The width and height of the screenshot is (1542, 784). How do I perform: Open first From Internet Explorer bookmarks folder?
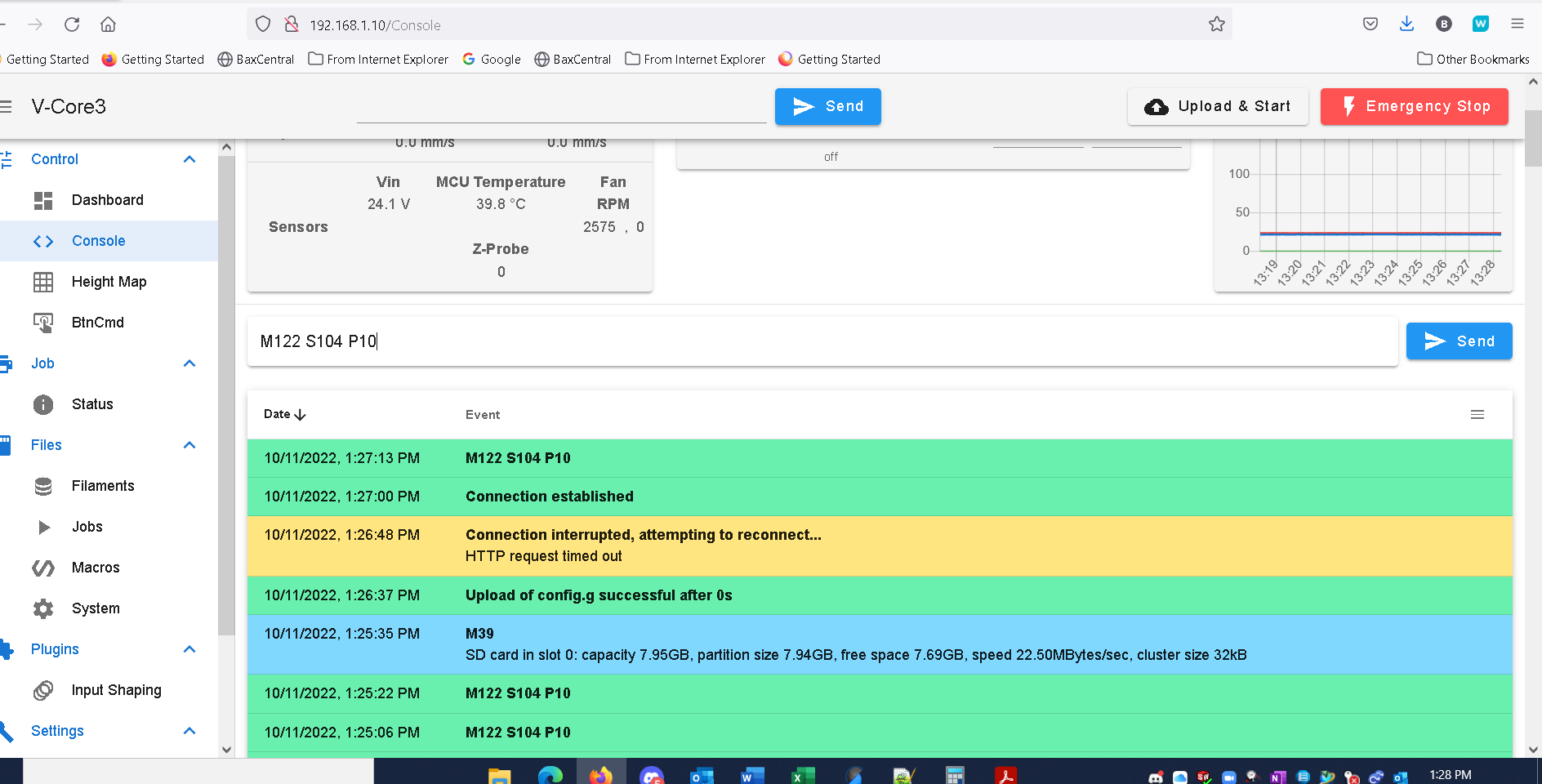click(x=378, y=59)
